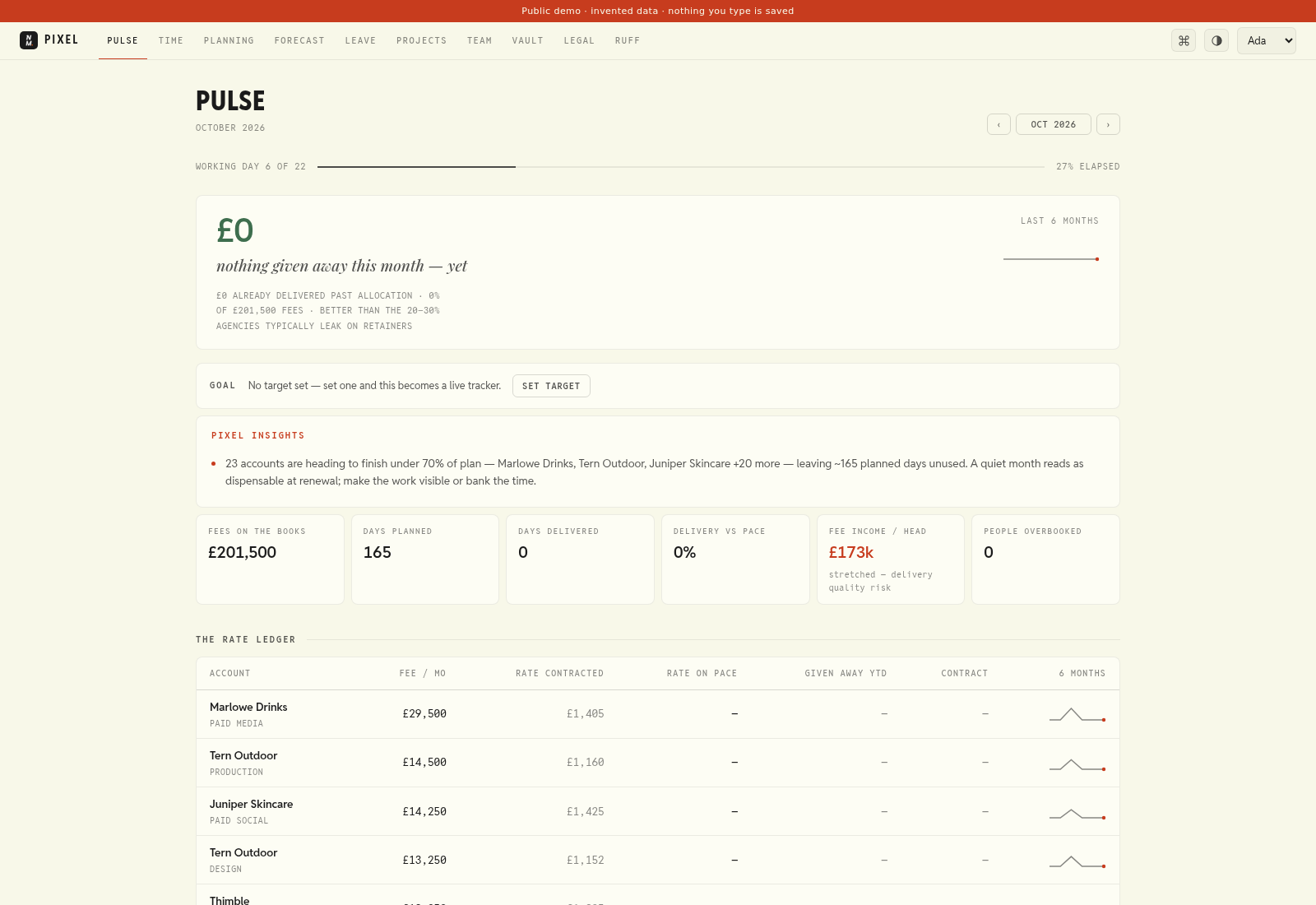The height and width of the screenshot is (905, 1316).
Task: Go to previous month arrow
Action: 999,124
